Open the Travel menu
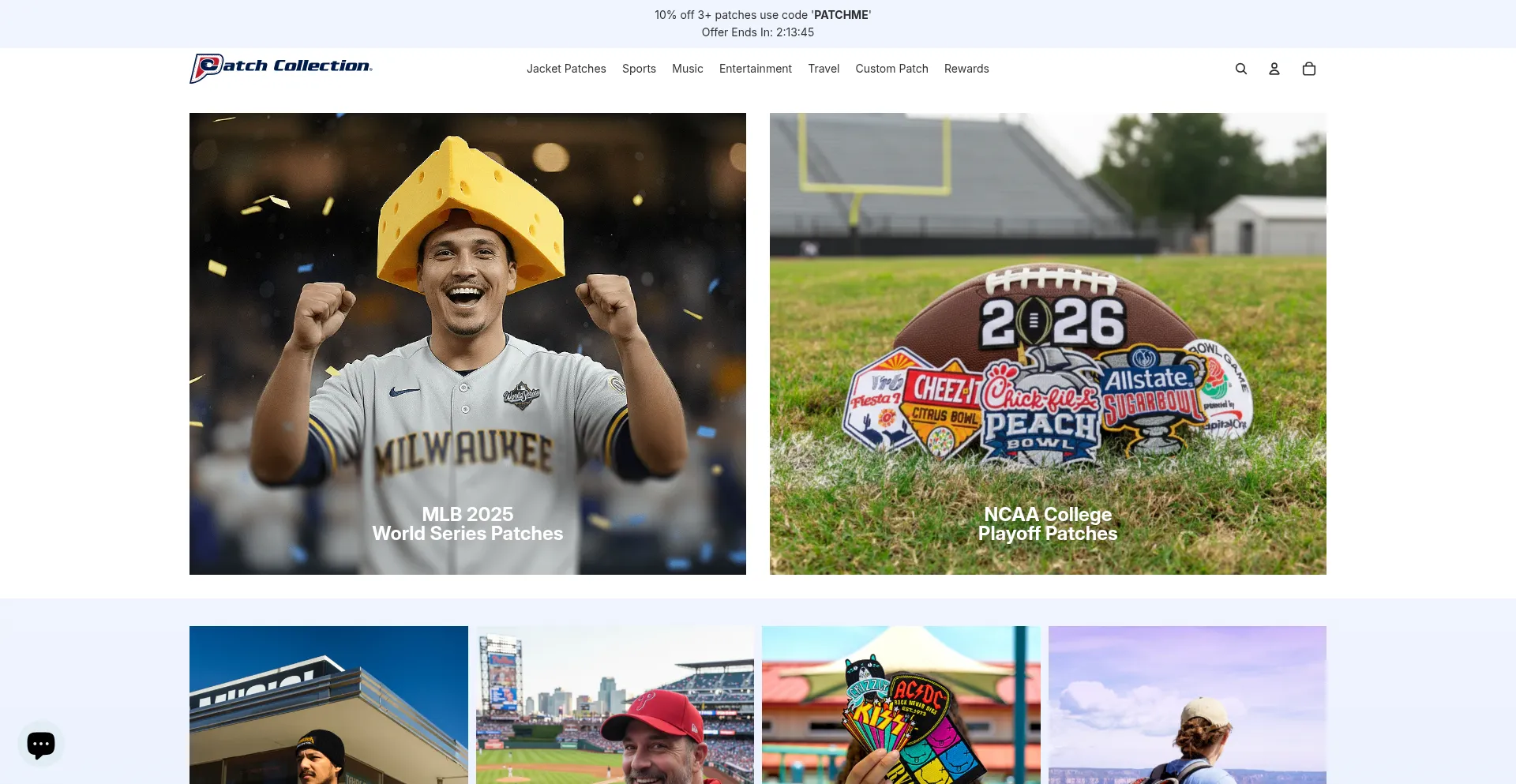This screenshot has width=1516, height=784. pos(824,69)
